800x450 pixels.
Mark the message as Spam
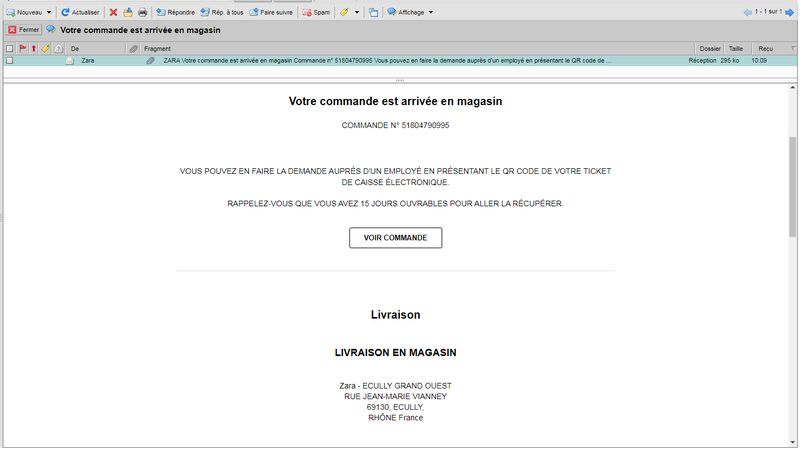click(x=316, y=12)
